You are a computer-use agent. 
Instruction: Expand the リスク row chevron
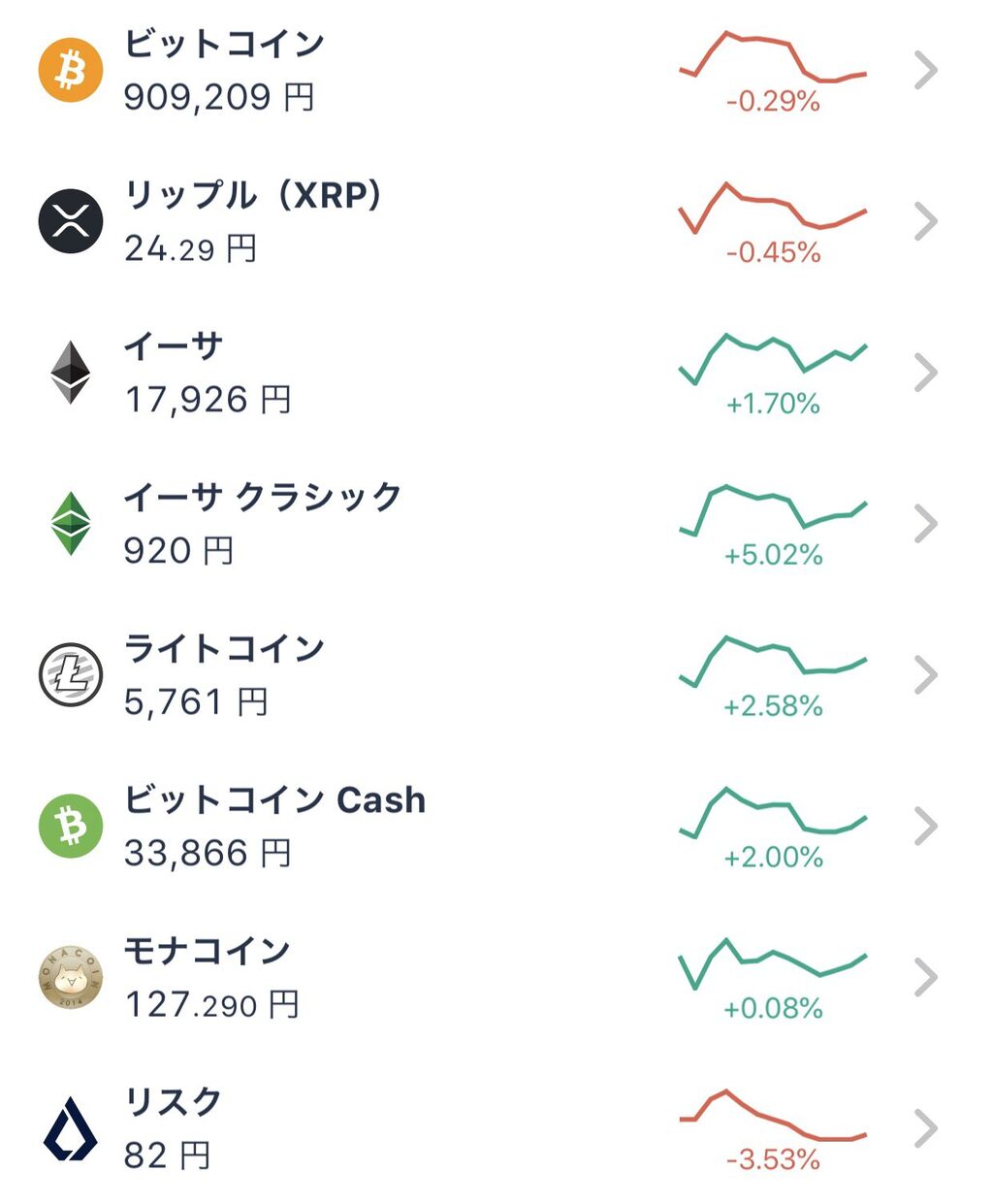[926, 1128]
